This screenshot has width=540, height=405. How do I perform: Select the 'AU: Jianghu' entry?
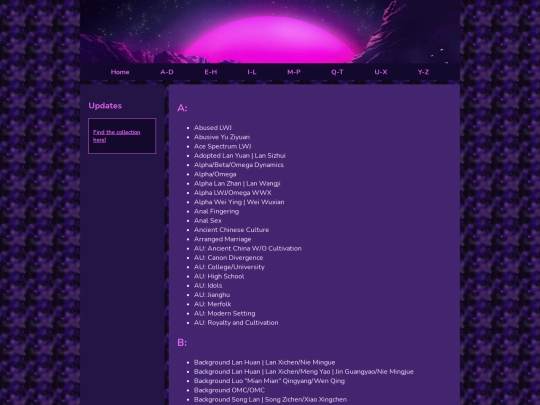point(212,295)
